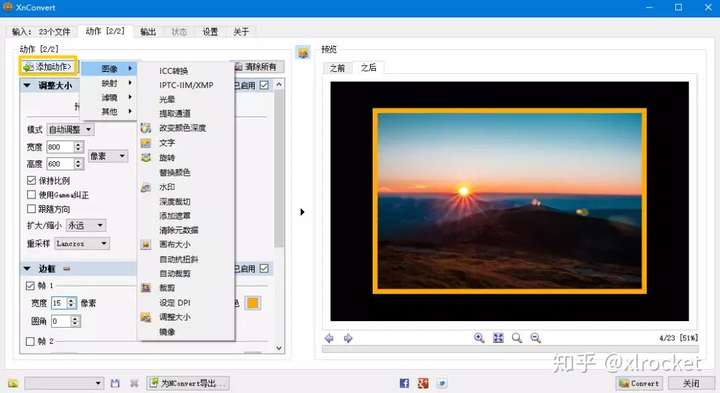The width and height of the screenshot is (720, 393).
Task: Adjust the 高度 600 spinner arrows
Action: (x=79, y=164)
